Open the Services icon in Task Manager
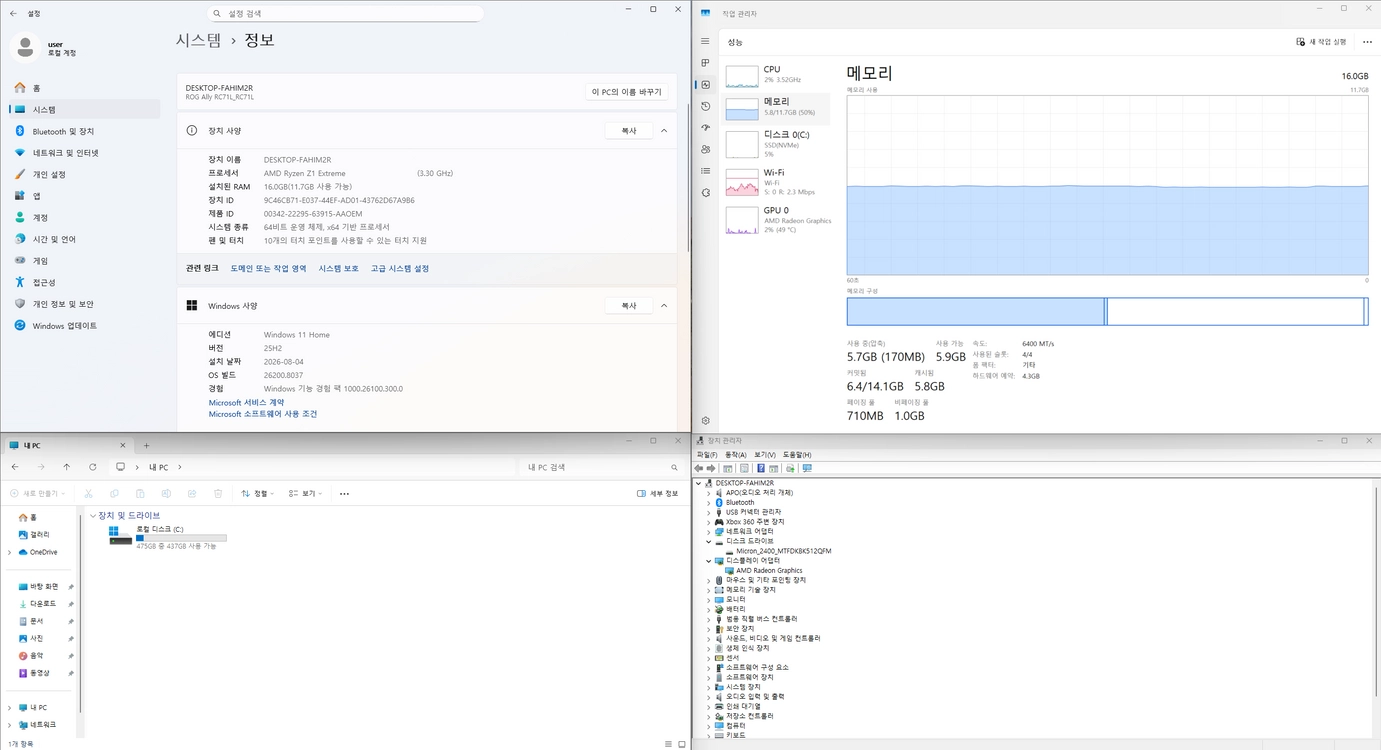 [x=705, y=192]
